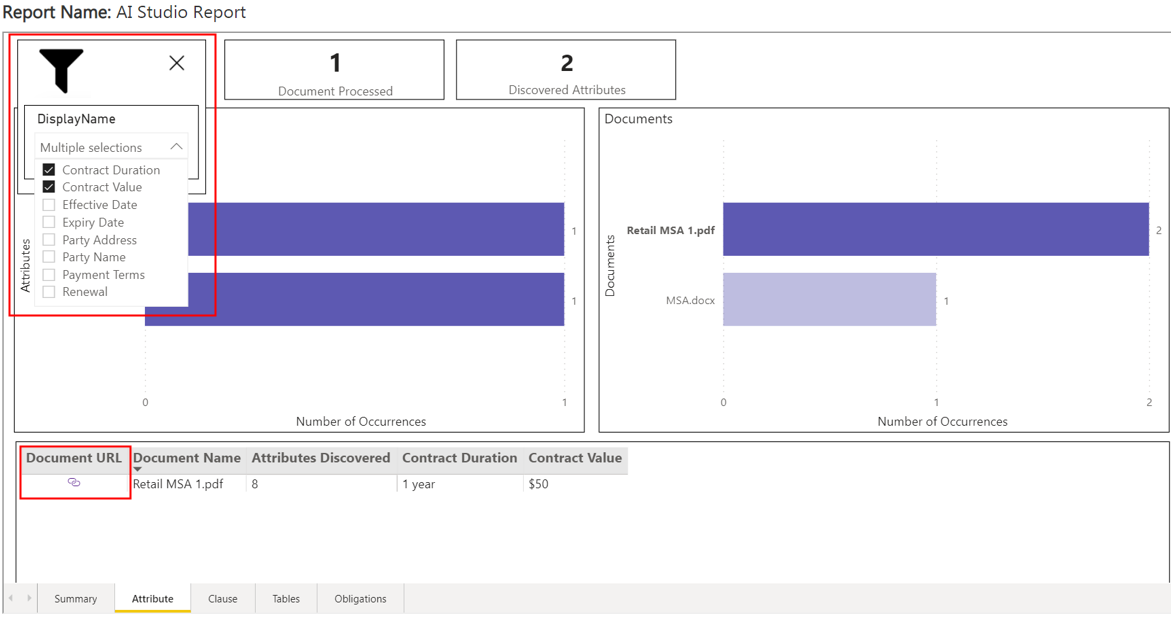The width and height of the screenshot is (1173, 617).
Task: Open the document URL link icon
Action: click(74, 483)
